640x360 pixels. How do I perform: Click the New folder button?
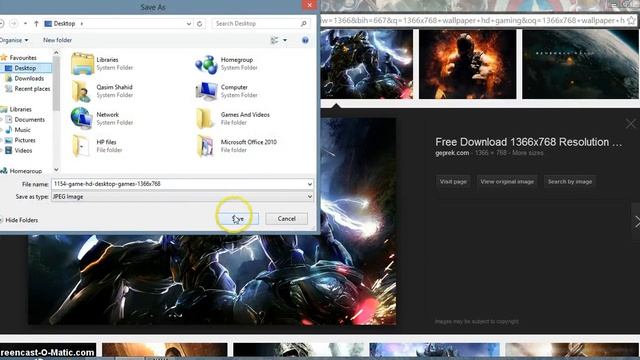58,40
